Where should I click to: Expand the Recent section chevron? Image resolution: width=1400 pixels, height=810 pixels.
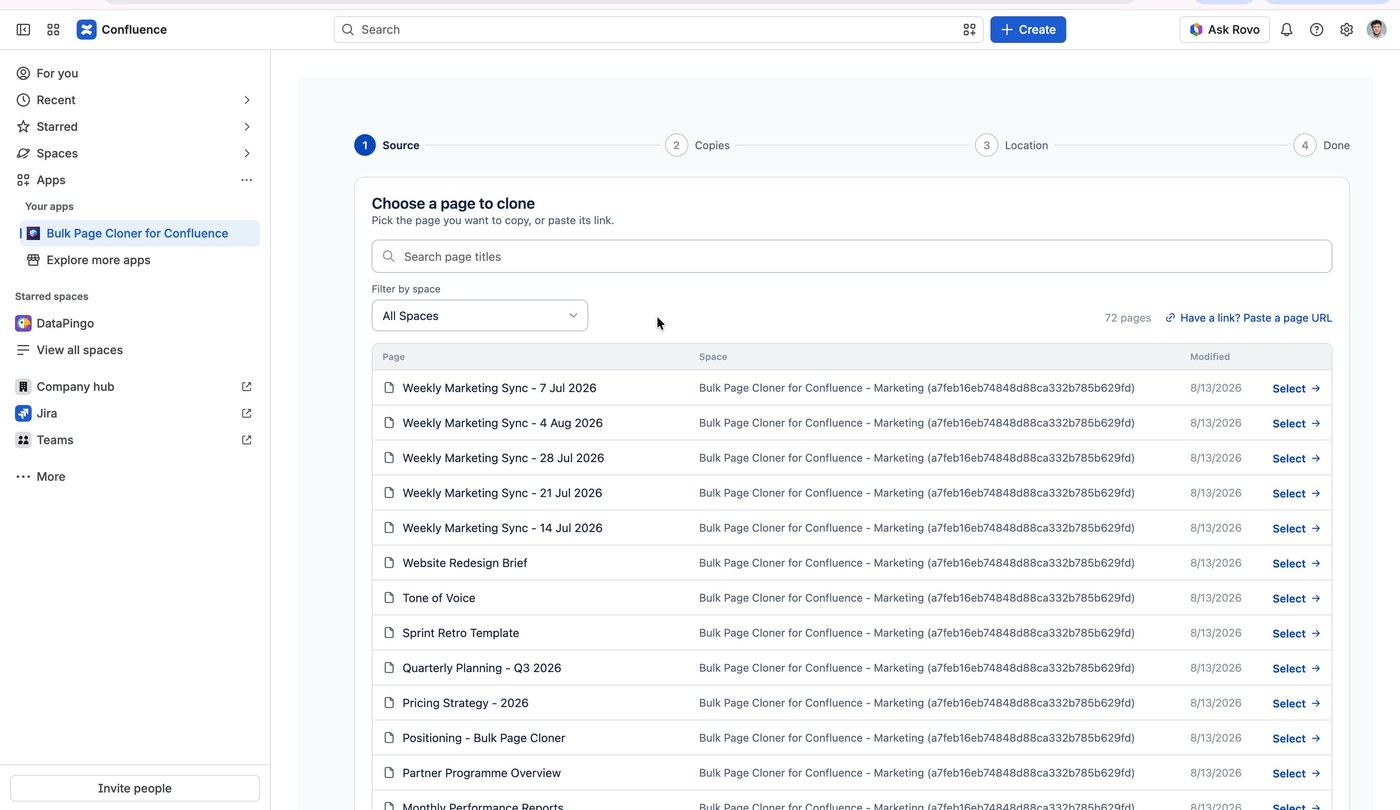(x=247, y=100)
